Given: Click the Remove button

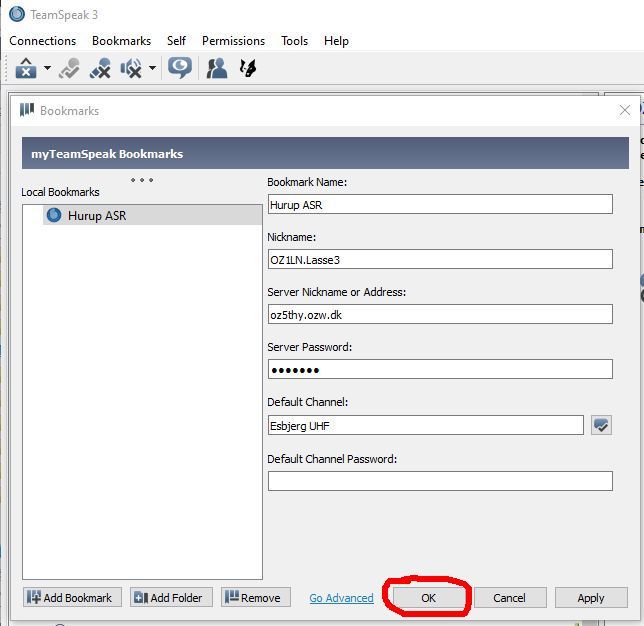Looking at the screenshot, I should (256, 598).
